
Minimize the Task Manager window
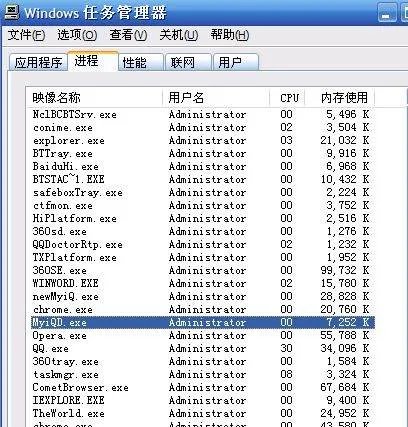387,13
